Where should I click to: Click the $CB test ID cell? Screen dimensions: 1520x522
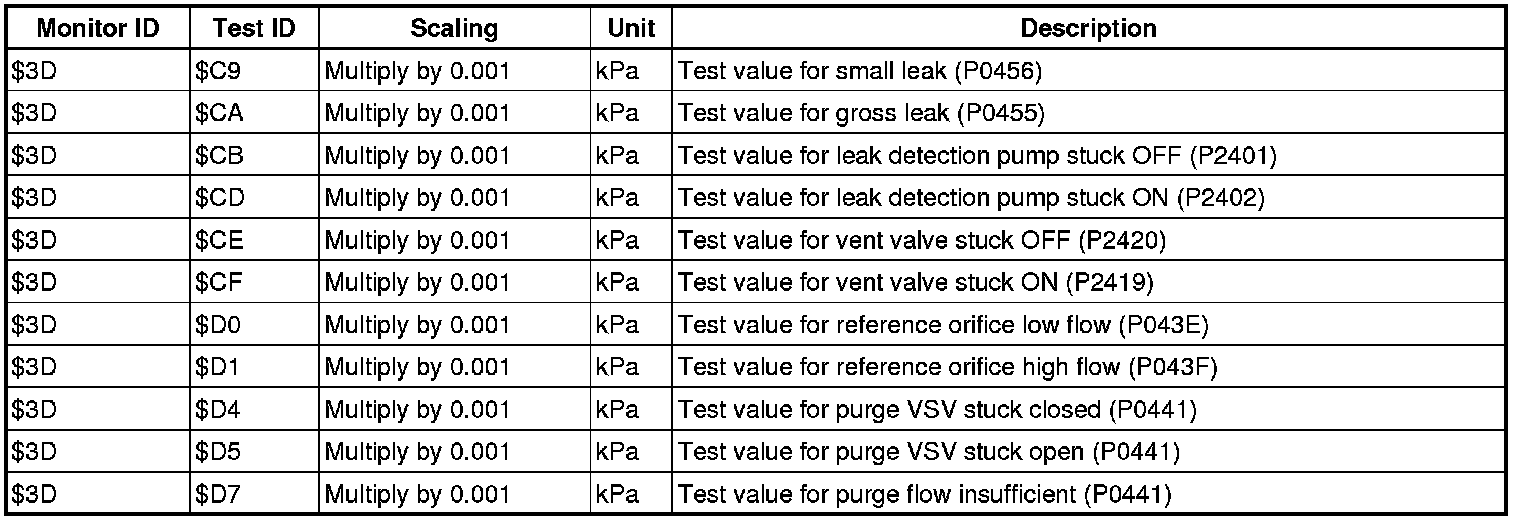pos(220,156)
